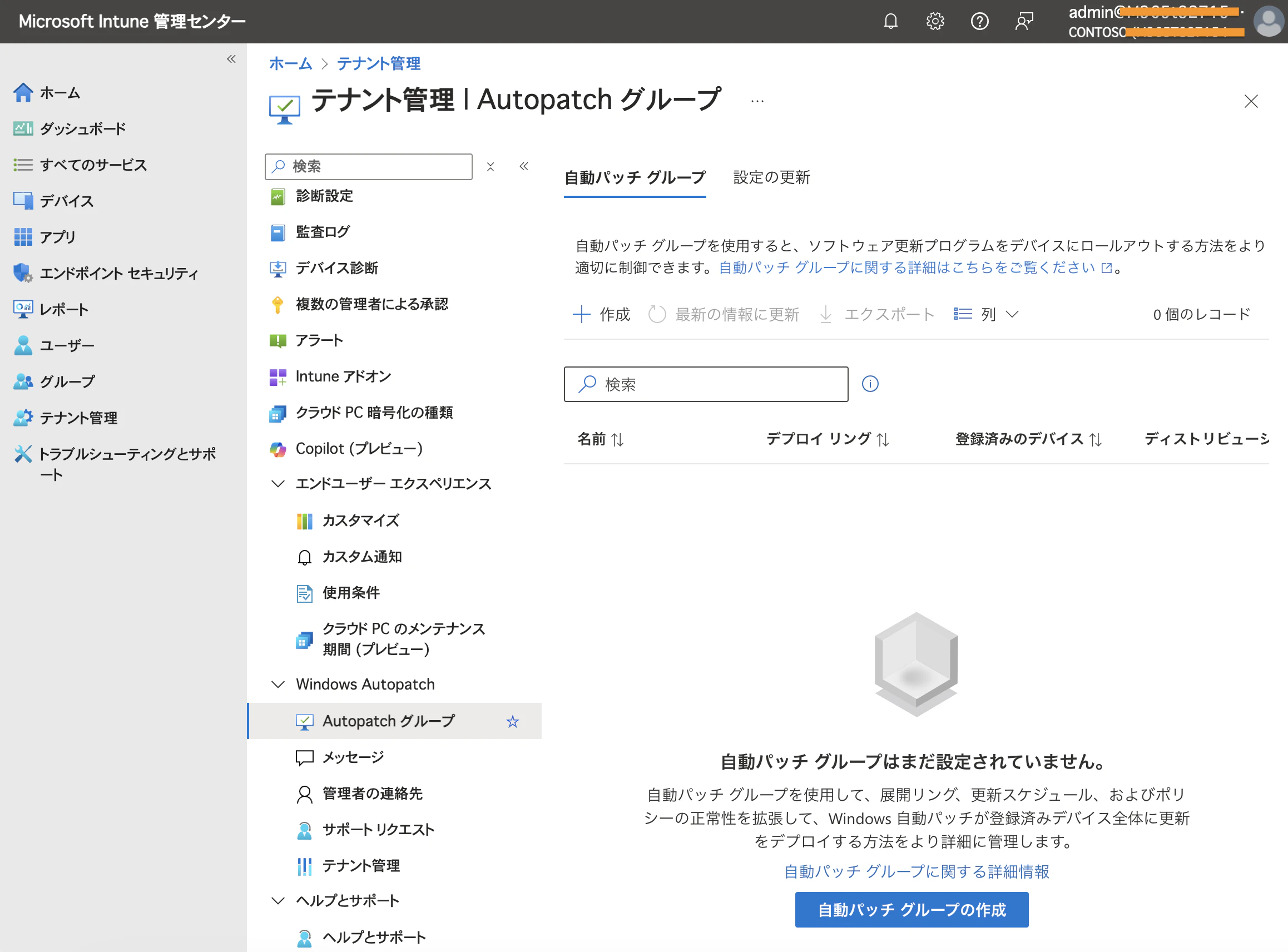Image resolution: width=1288 pixels, height=952 pixels.
Task: Click エクスポート toolbar button
Action: (x=876, y=315)
